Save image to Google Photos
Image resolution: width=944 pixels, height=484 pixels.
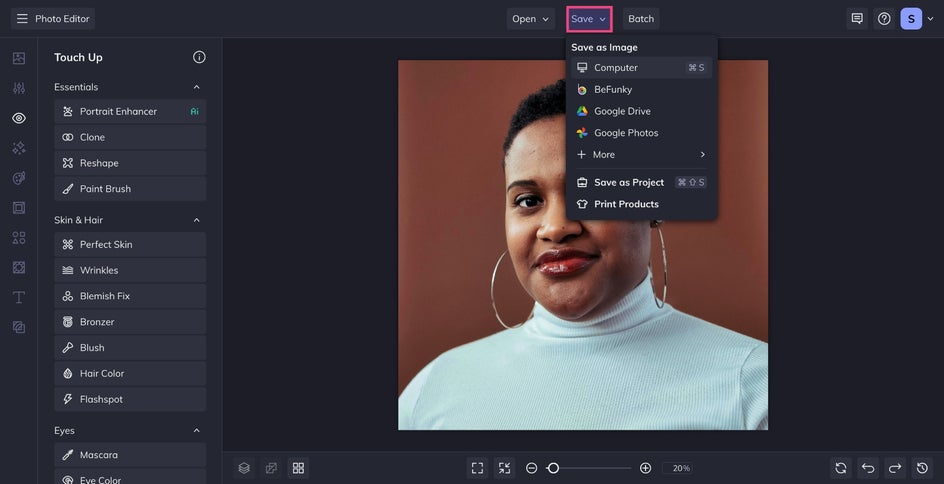point(641,132)
